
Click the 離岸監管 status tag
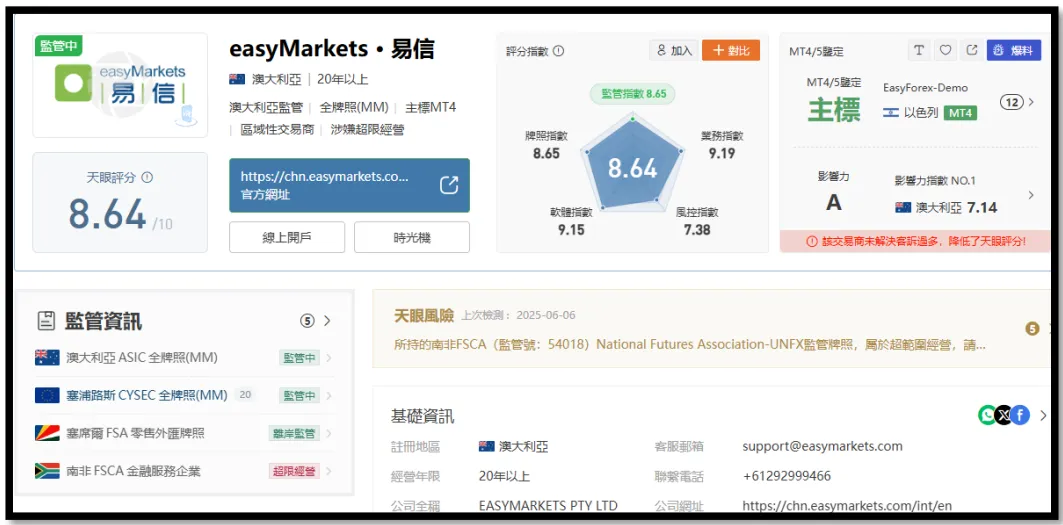pyautogui.click(x=294, y=433)
